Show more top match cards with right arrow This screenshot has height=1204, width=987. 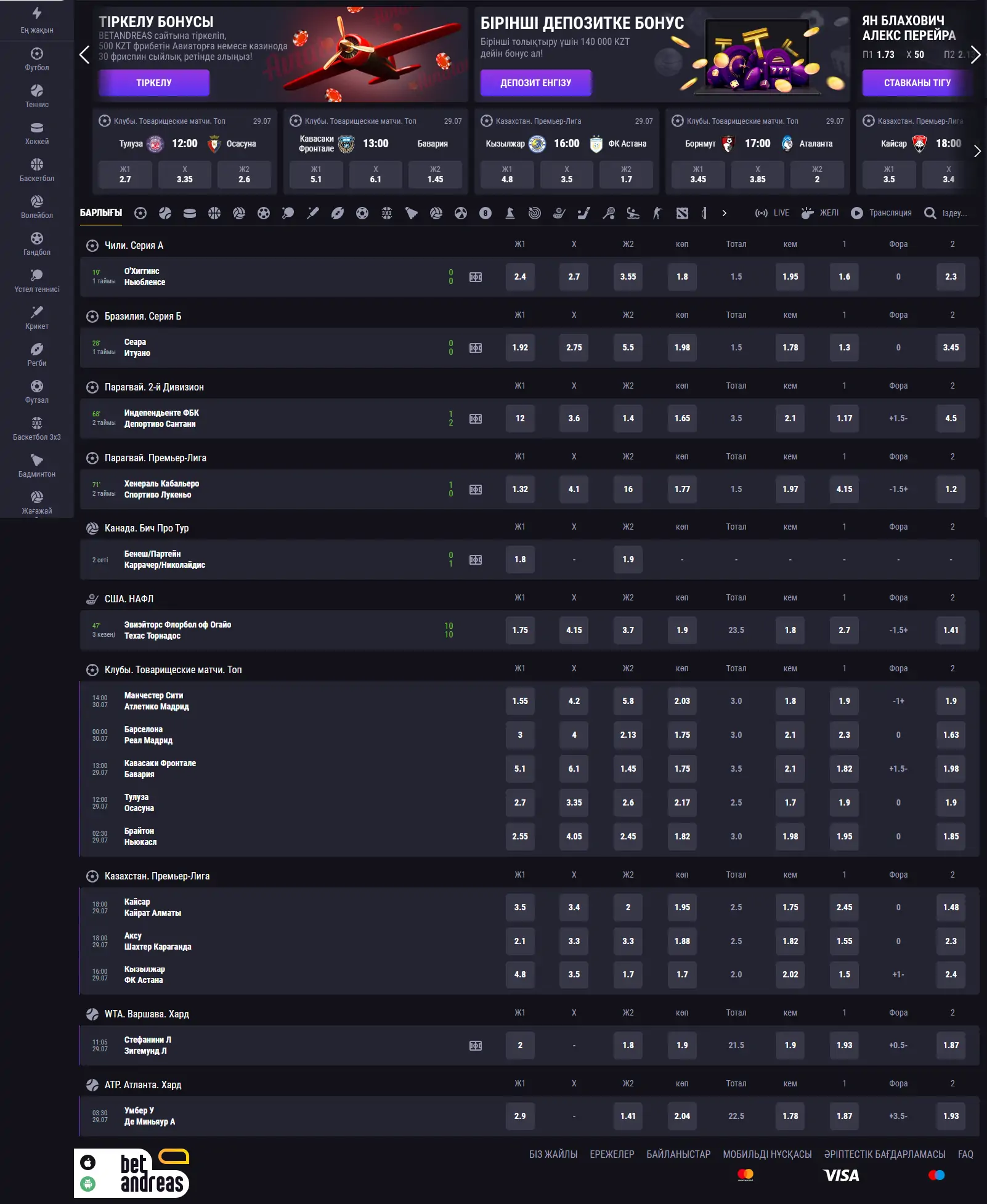click(977, 151)
